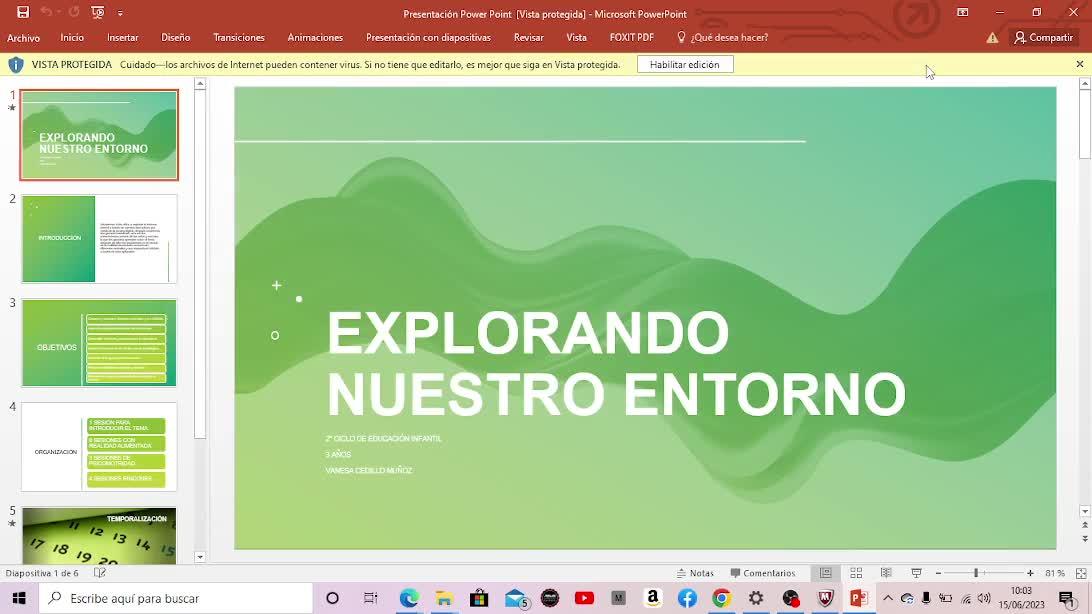This screenshot has height=614, width=1092.
Task: Switch to the Transiciones tab
Action: click(239, 38)
